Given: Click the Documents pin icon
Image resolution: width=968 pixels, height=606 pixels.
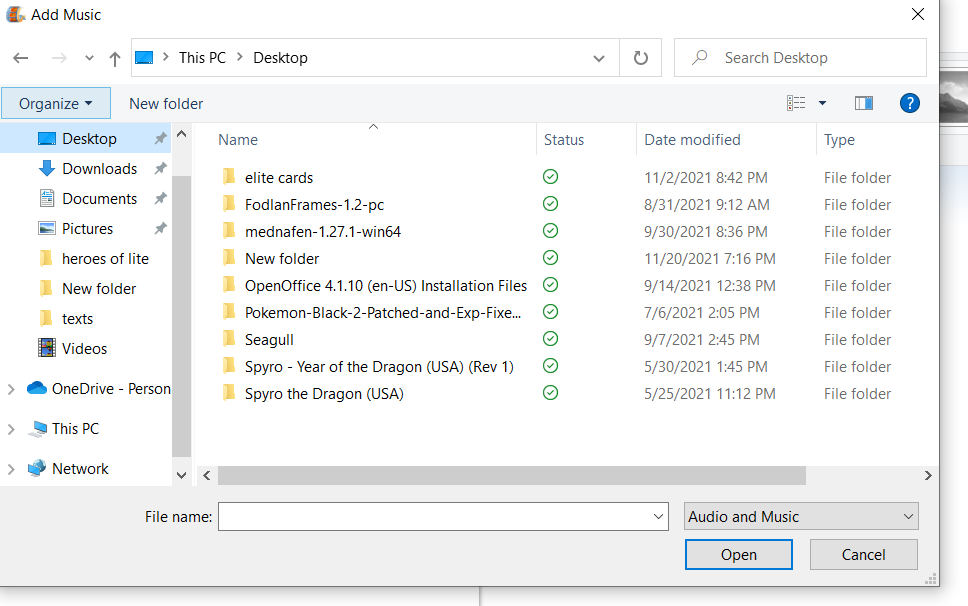Looking at the screenshot, I should click(x=161, y=198).
